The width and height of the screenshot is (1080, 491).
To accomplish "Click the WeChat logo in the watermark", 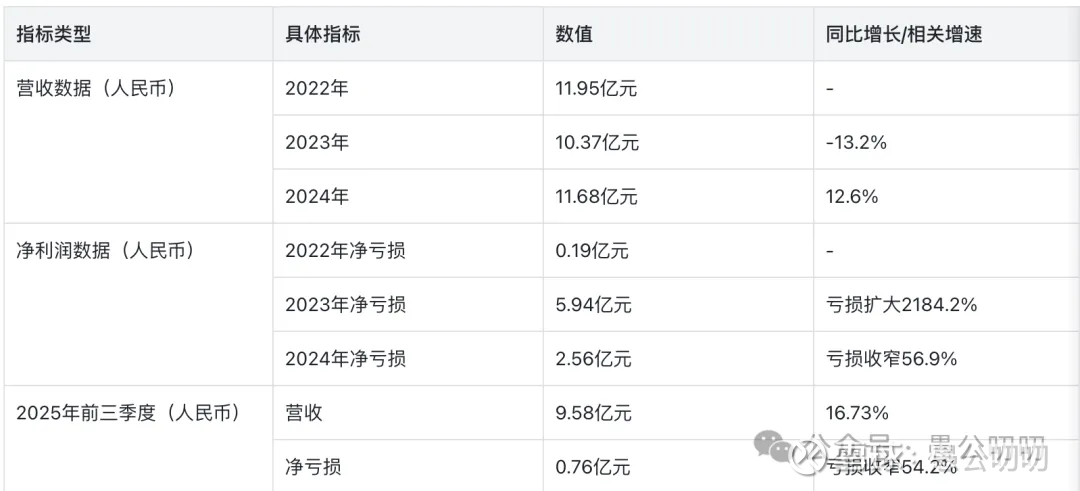I will [x=773, y=447].
